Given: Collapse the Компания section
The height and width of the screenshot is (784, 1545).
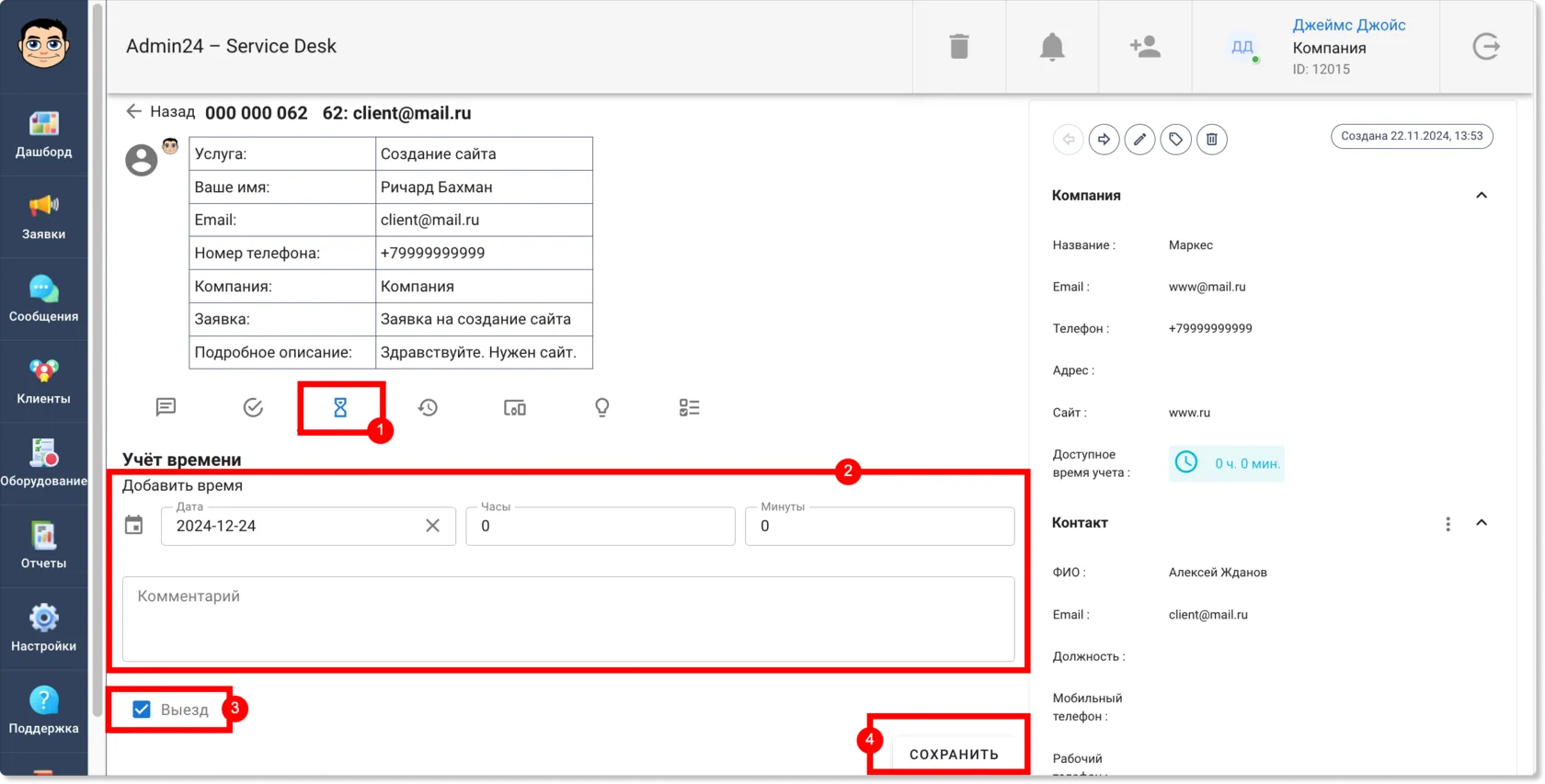Looking at the screenshot, I should click(1482, 195).
